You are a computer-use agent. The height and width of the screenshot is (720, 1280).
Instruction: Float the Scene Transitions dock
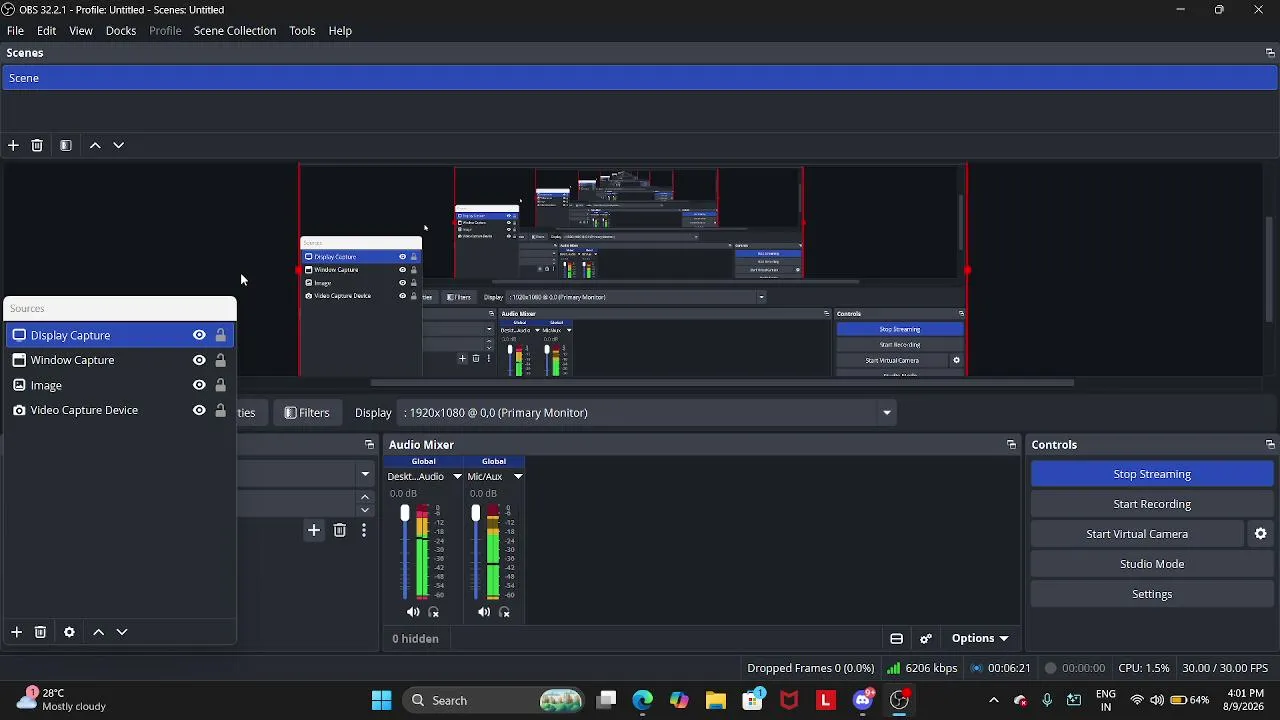click(369, 445)
